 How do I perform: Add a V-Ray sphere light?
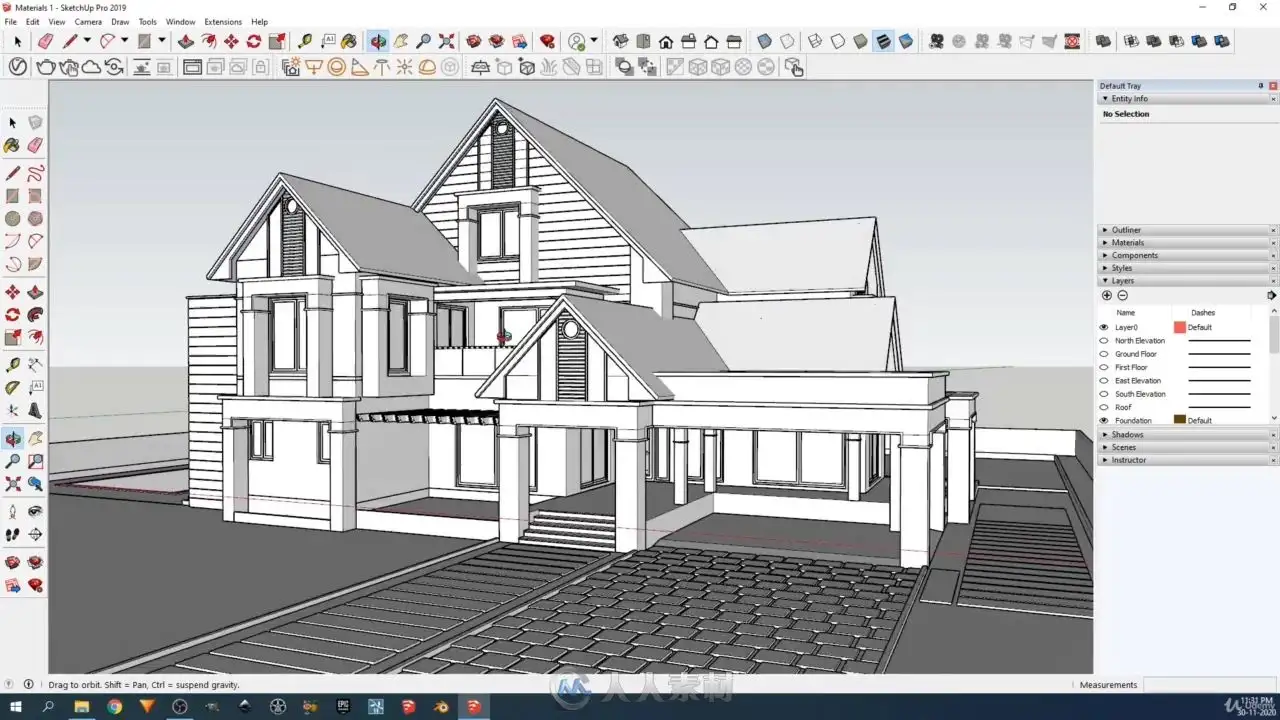pos(337,67)
